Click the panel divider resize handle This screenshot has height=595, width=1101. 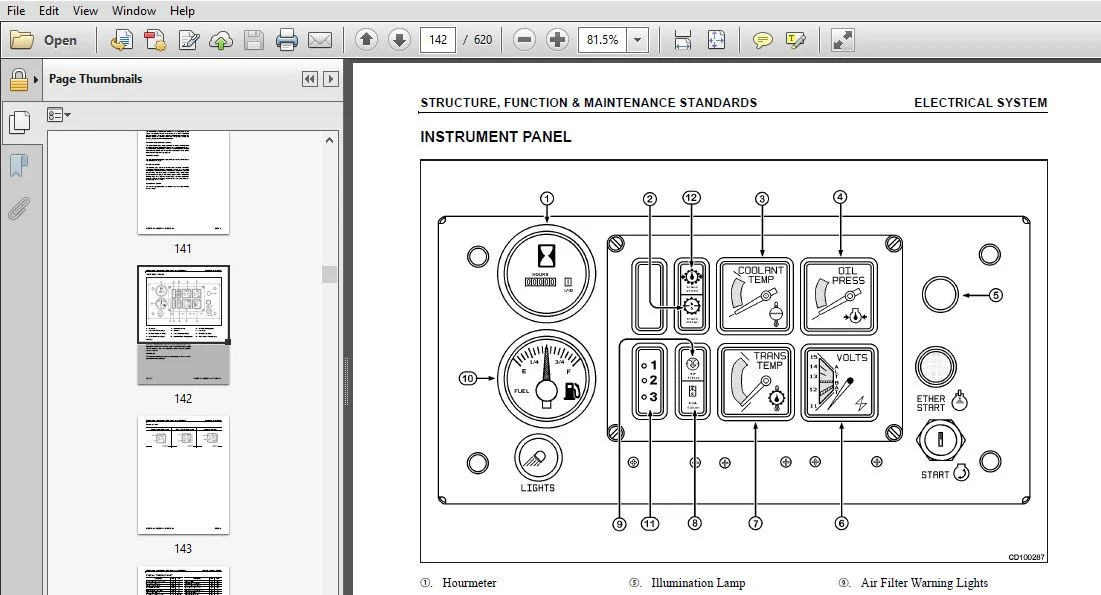(346, 383)
